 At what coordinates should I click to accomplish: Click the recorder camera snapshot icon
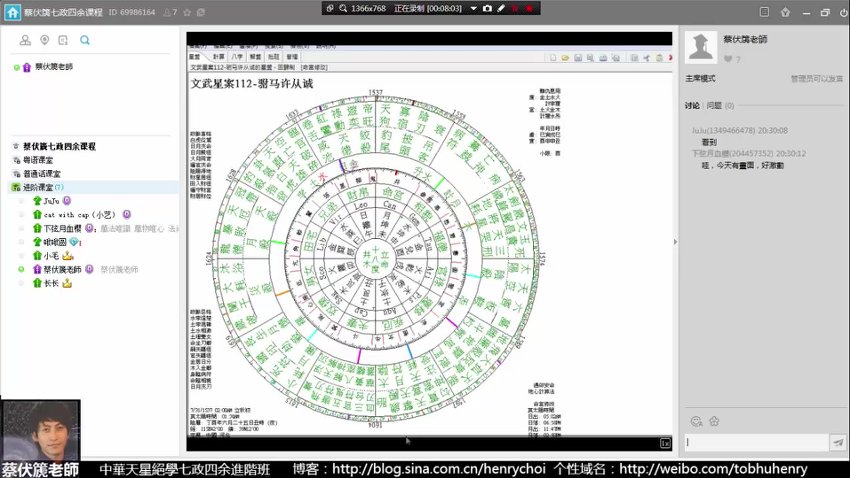487,8
